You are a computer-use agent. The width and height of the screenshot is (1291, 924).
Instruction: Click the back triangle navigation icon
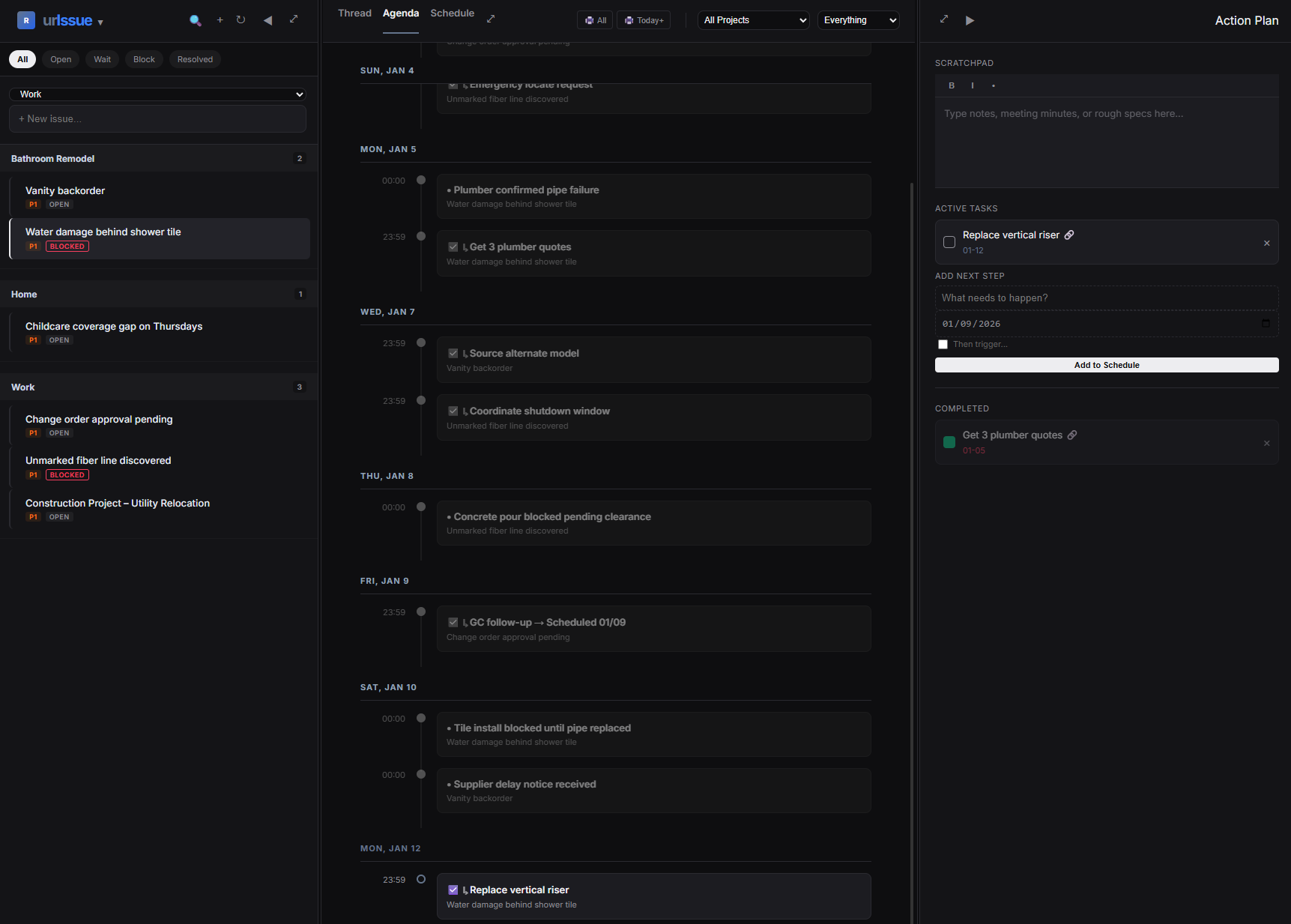tap(267, 20)
